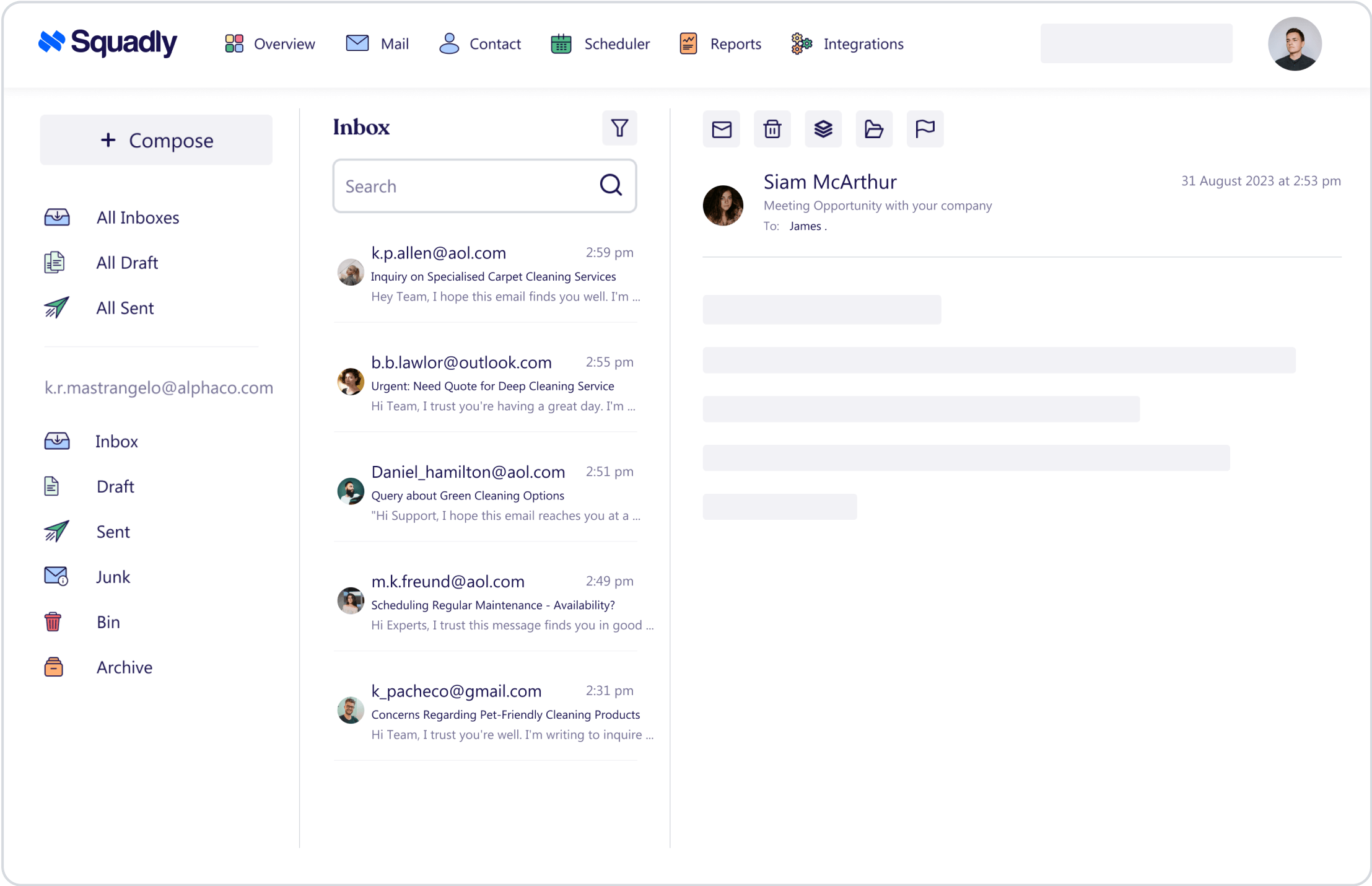
Task: Open the Junk folder
Action: (87, 577)
